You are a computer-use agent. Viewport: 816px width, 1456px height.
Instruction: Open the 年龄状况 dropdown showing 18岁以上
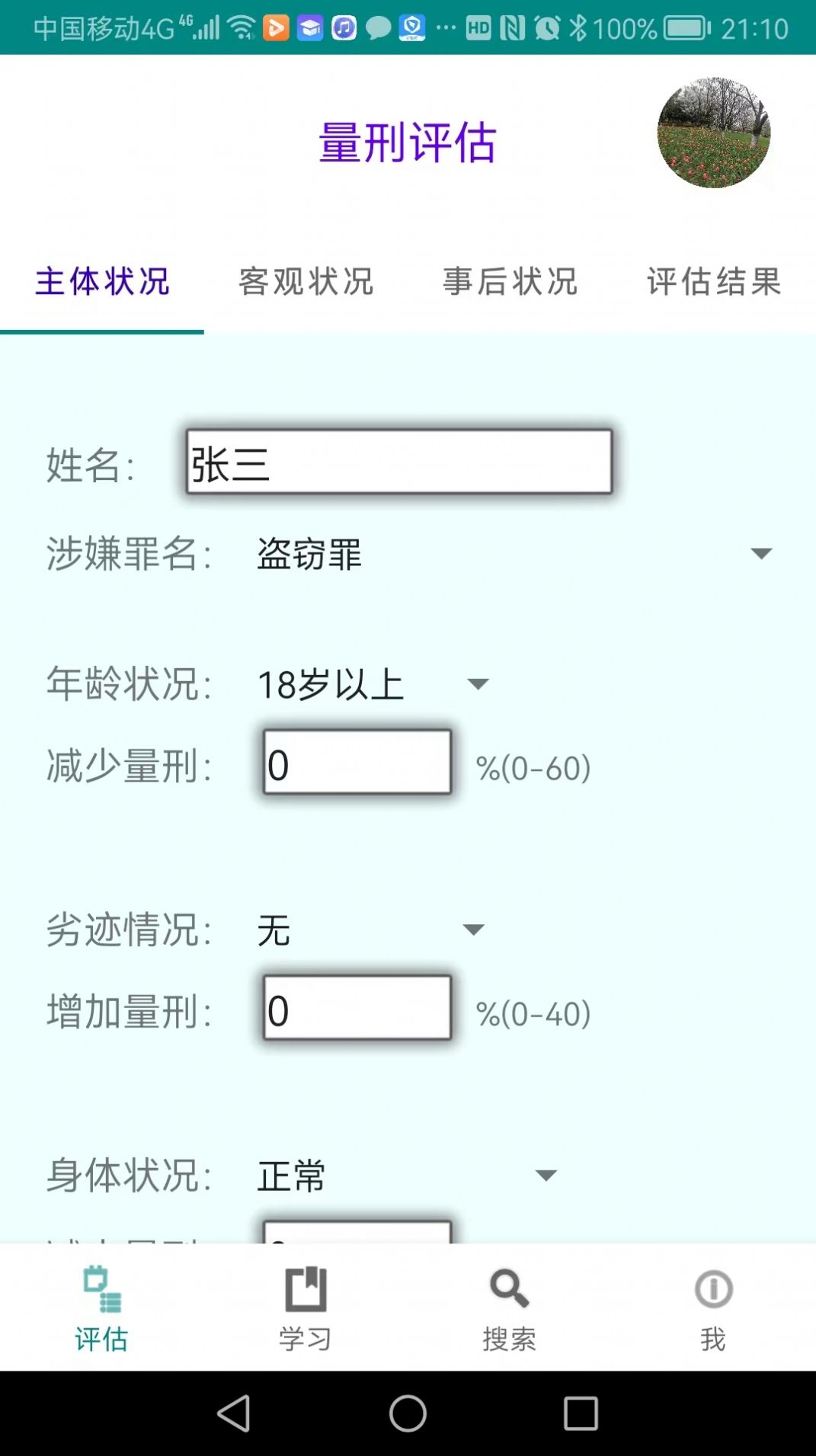(x=373, y=684)
